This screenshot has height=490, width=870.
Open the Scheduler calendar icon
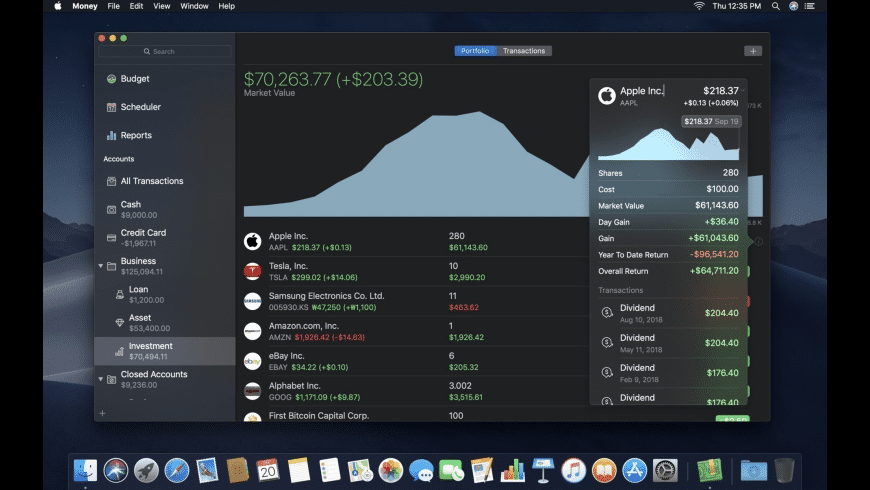112,107
